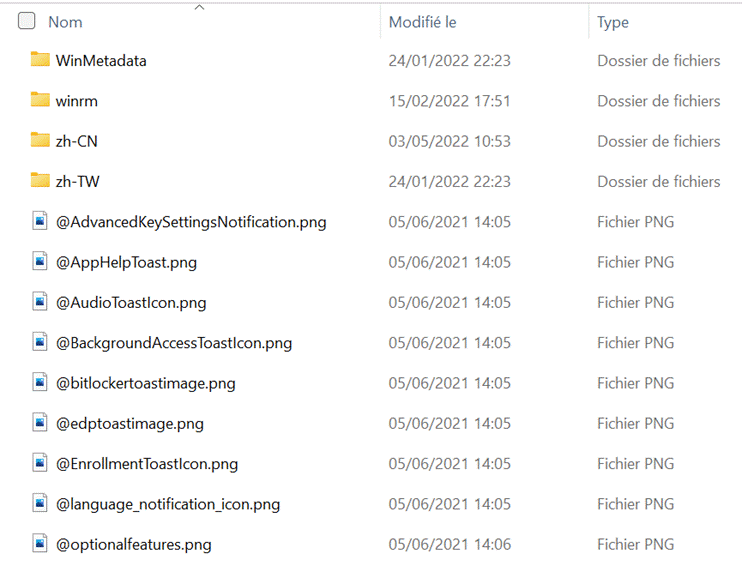Select the zh-CN folder icon
Screen dimensions: 742x566
(x=40, y=140)
